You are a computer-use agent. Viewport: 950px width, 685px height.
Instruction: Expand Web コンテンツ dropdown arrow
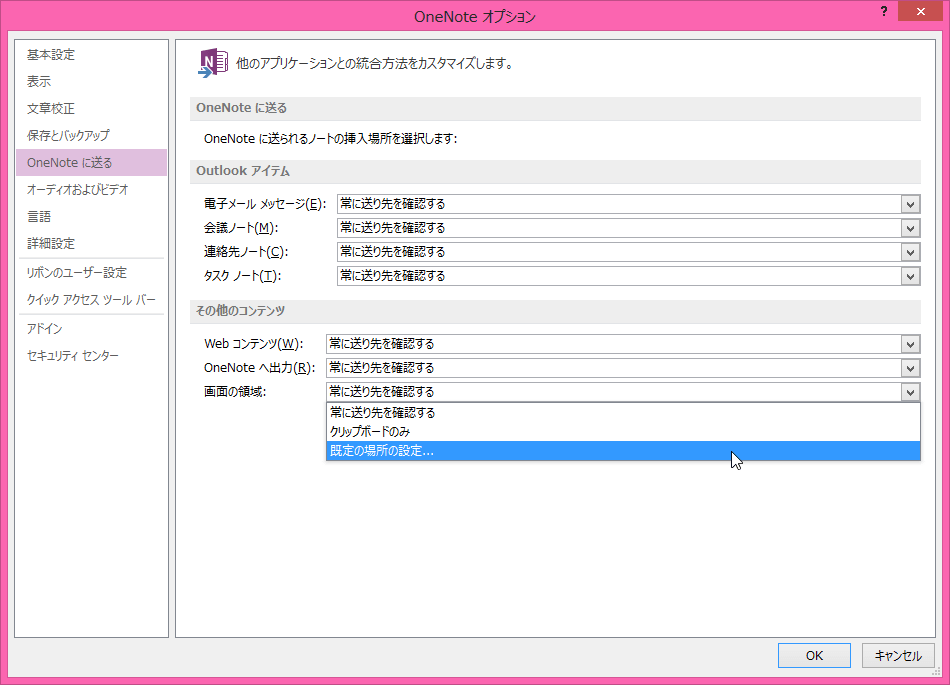pos(910,344)
